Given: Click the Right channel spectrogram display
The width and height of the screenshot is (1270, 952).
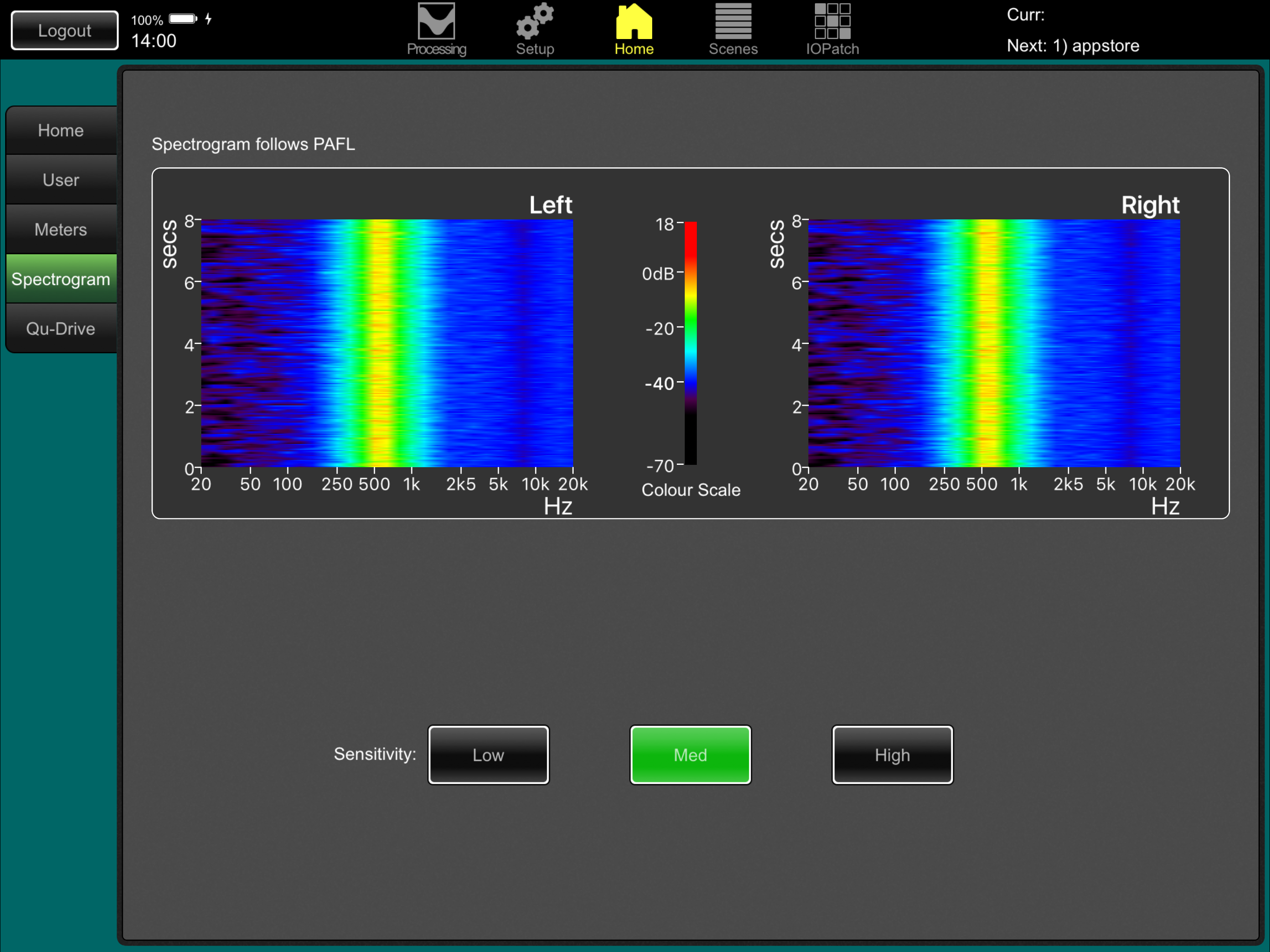Looking at the screenshot, I should click(994, 343).
